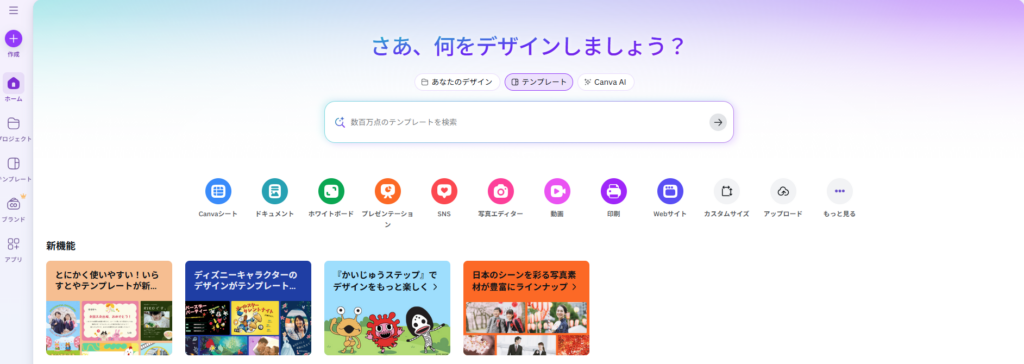
Task: Open the 写真エディター camera icon
Action: pos(501,191)
